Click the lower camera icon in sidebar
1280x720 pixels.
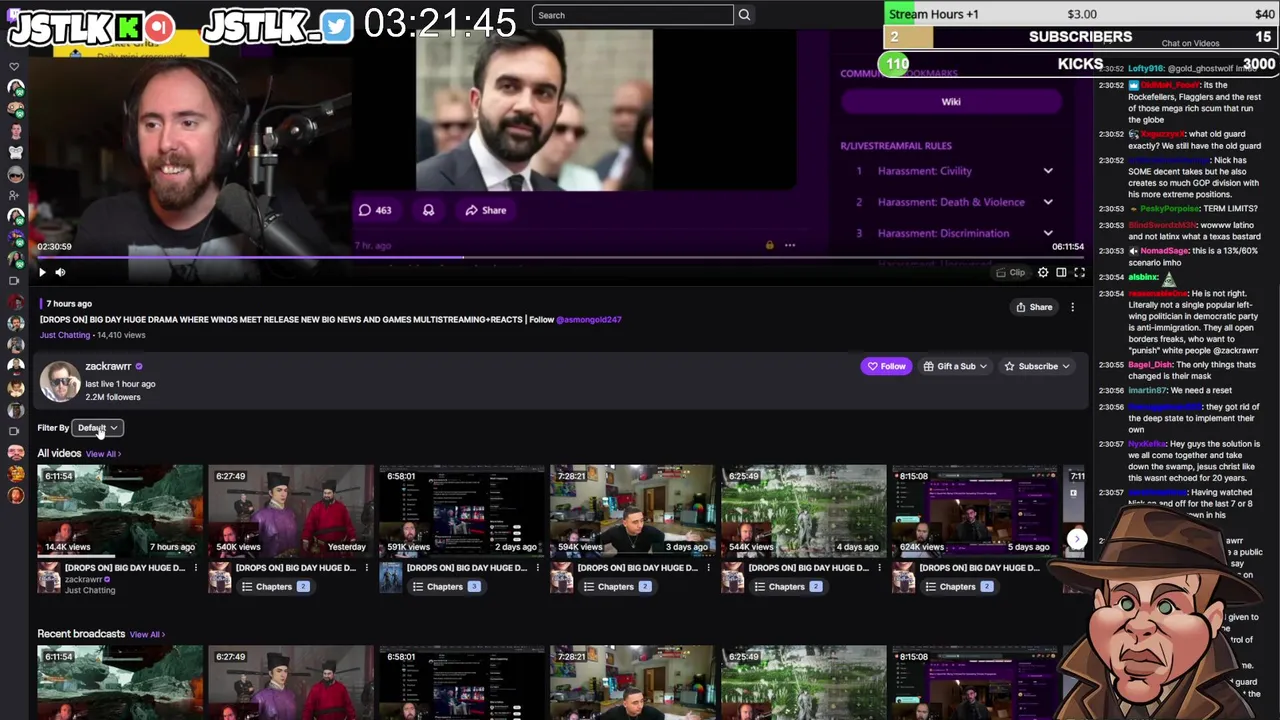tap(14, 431)
